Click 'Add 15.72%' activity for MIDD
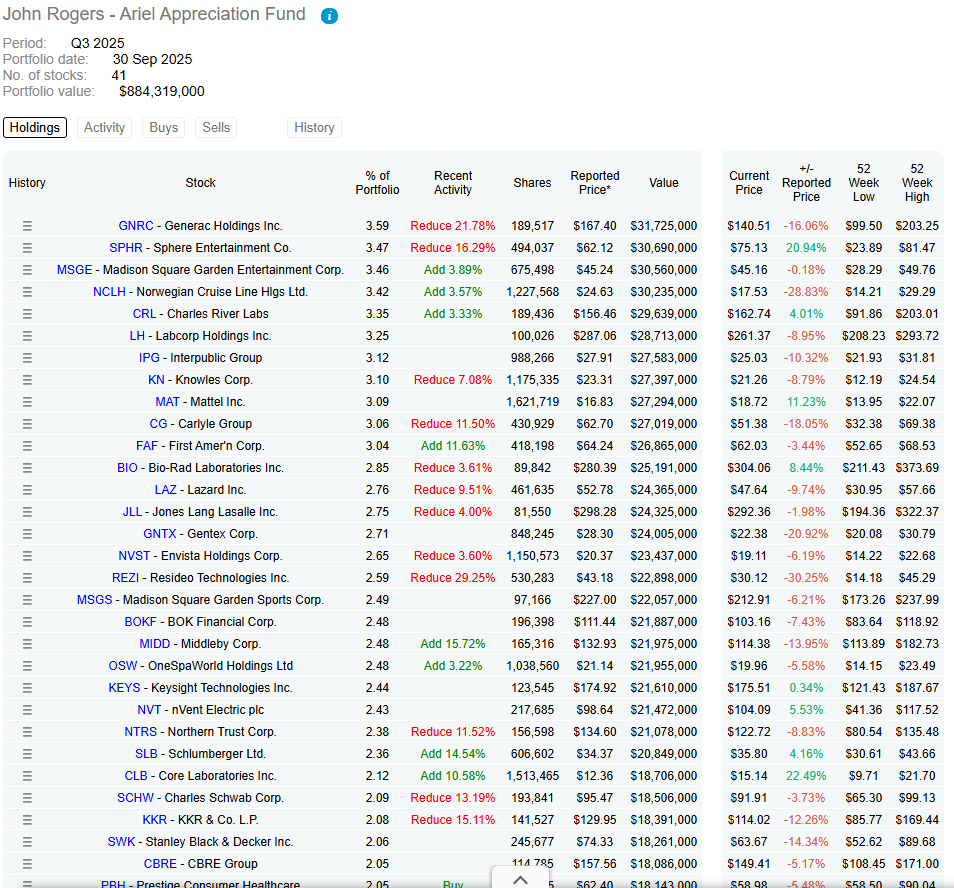 point(453,644)
